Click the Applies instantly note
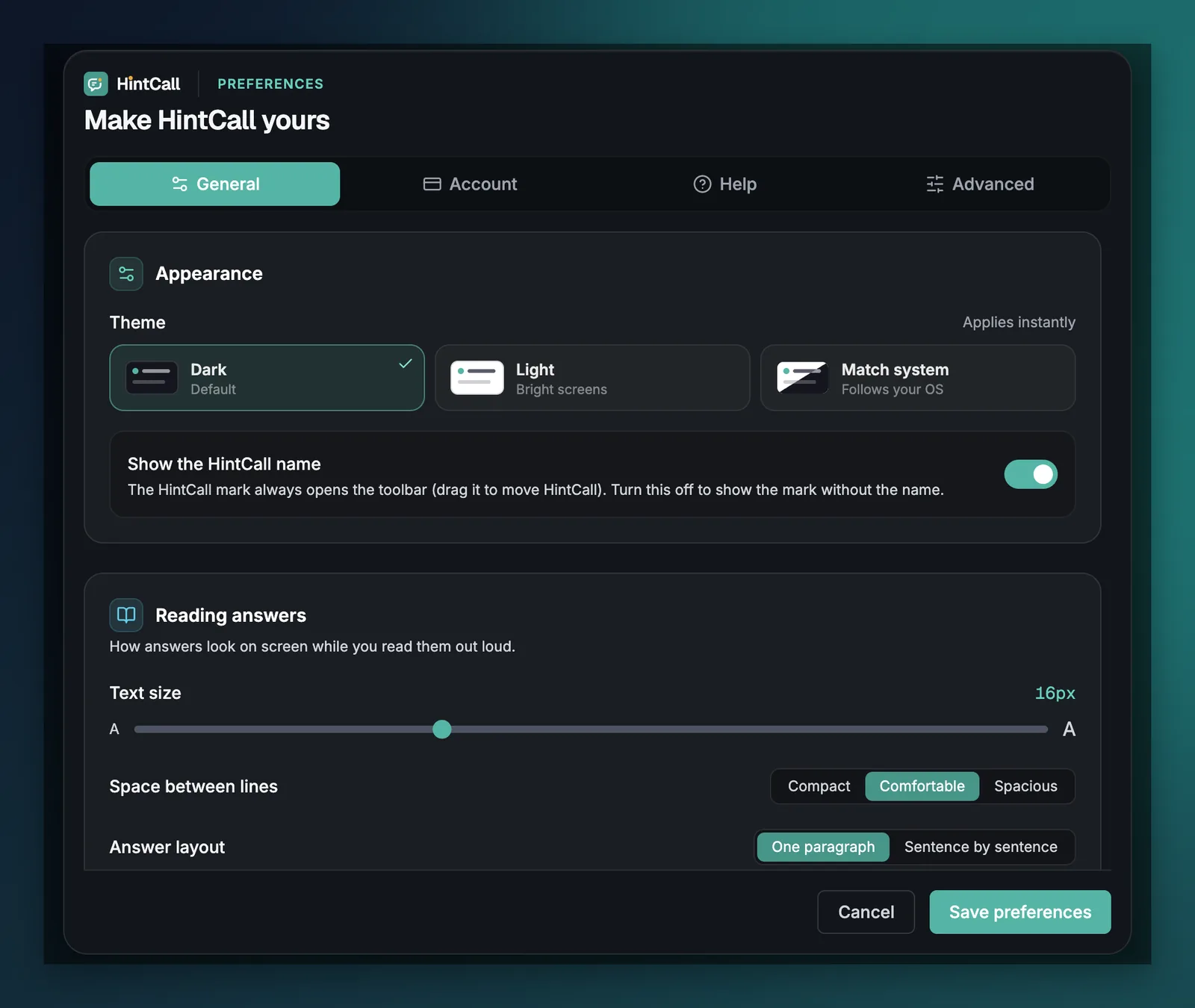This screenshot has width=1195, height=1008. pyautogui.click(x=1019, y=323)
